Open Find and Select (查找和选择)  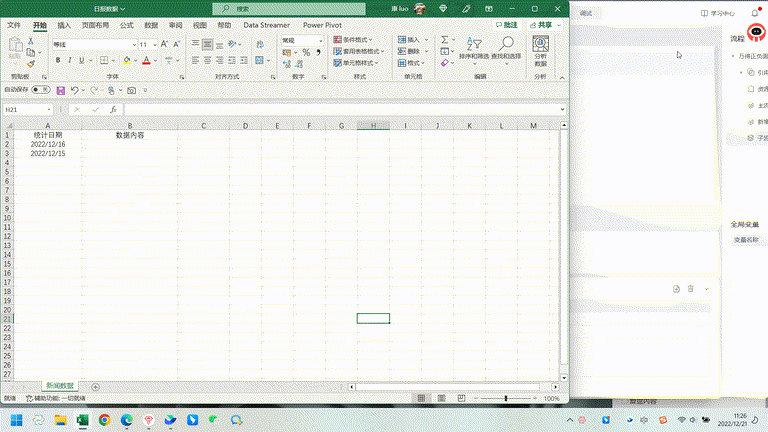pyautogui.click(x=506, y=51)
